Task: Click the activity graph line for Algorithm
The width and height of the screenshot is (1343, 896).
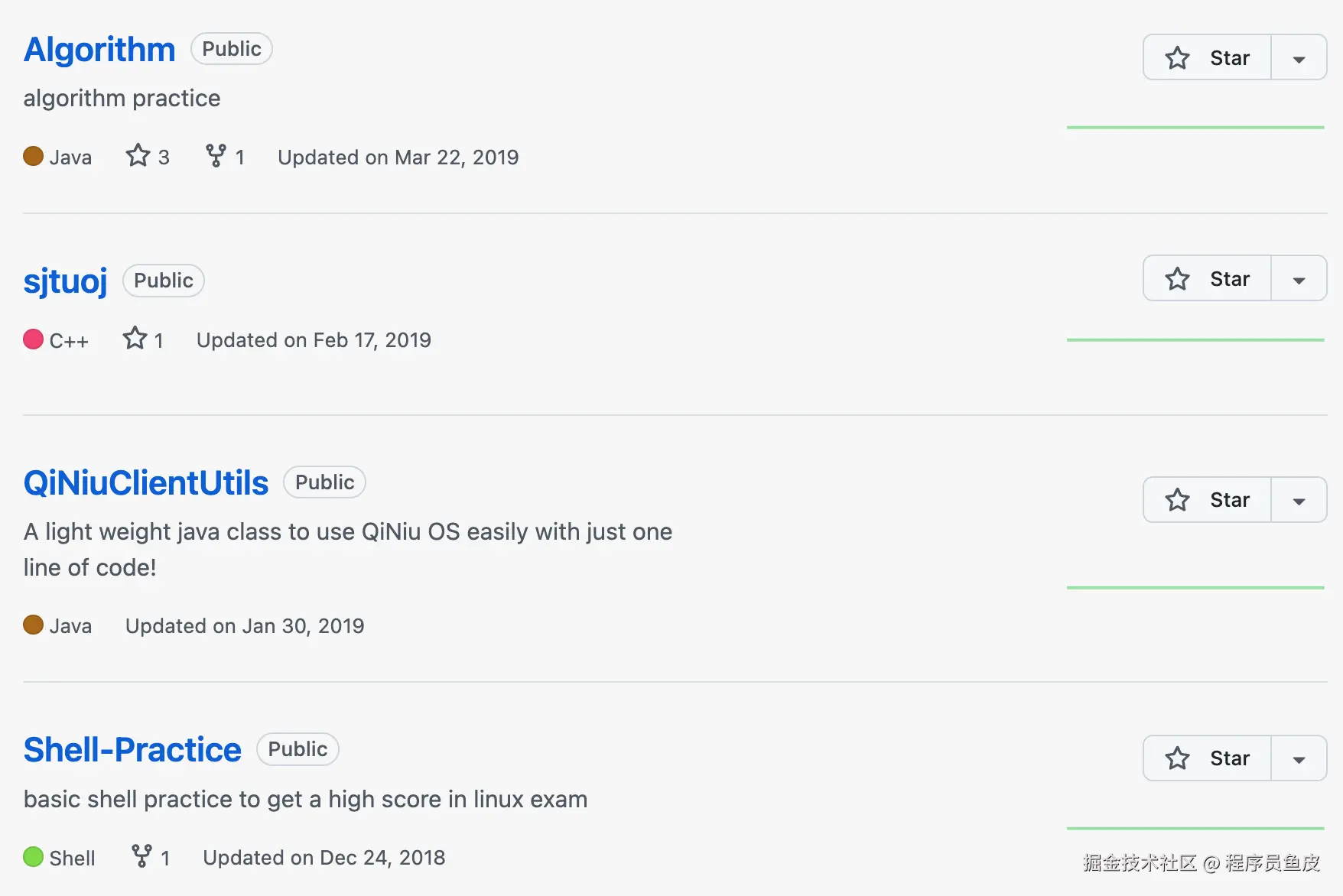Action: [x=1195, y=128]
